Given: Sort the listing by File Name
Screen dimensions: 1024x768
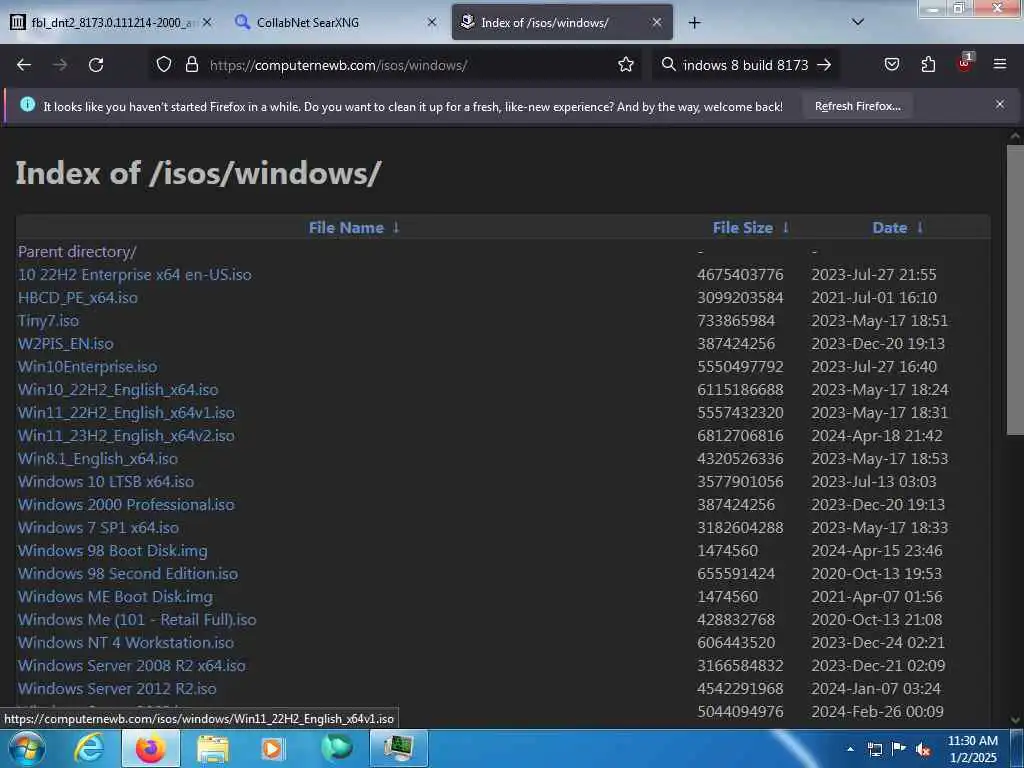Looking at the screenshot, I should point(353,227).
